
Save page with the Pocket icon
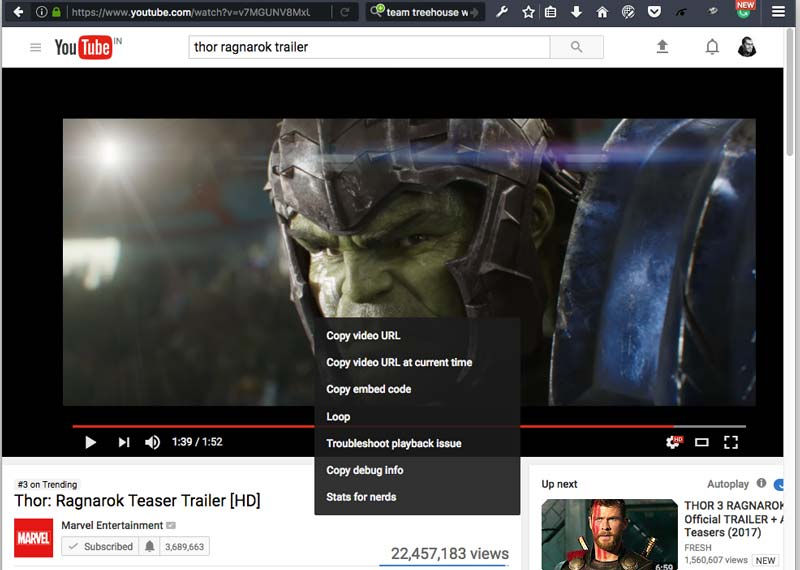click(x=654, y=12)
